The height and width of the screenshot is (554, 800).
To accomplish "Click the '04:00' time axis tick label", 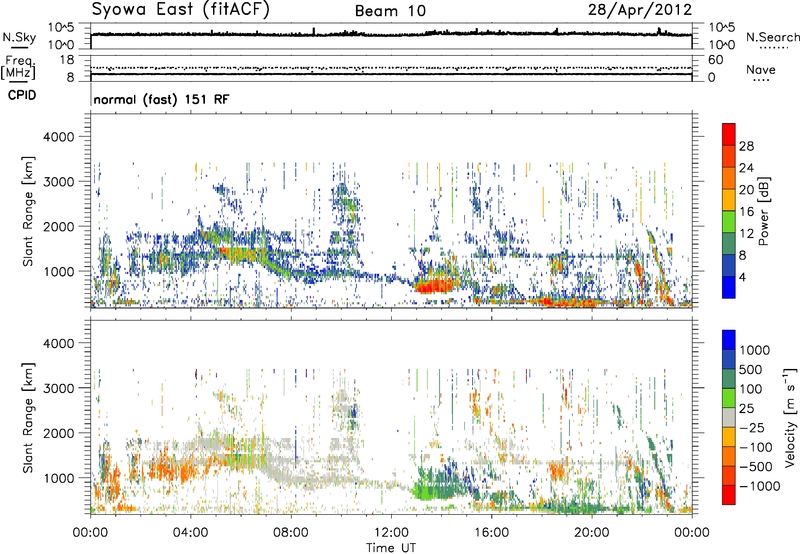I will [190, 533].
